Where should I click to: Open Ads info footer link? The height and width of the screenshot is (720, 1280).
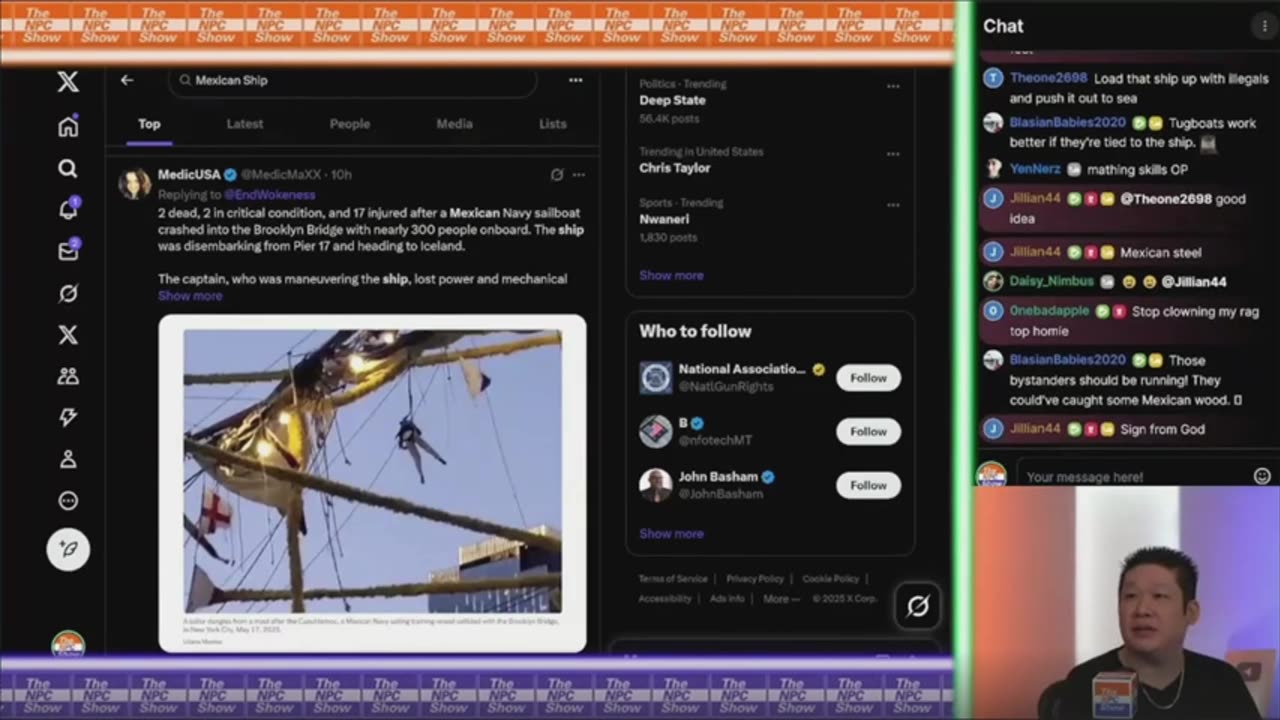(x=727, y=599)
